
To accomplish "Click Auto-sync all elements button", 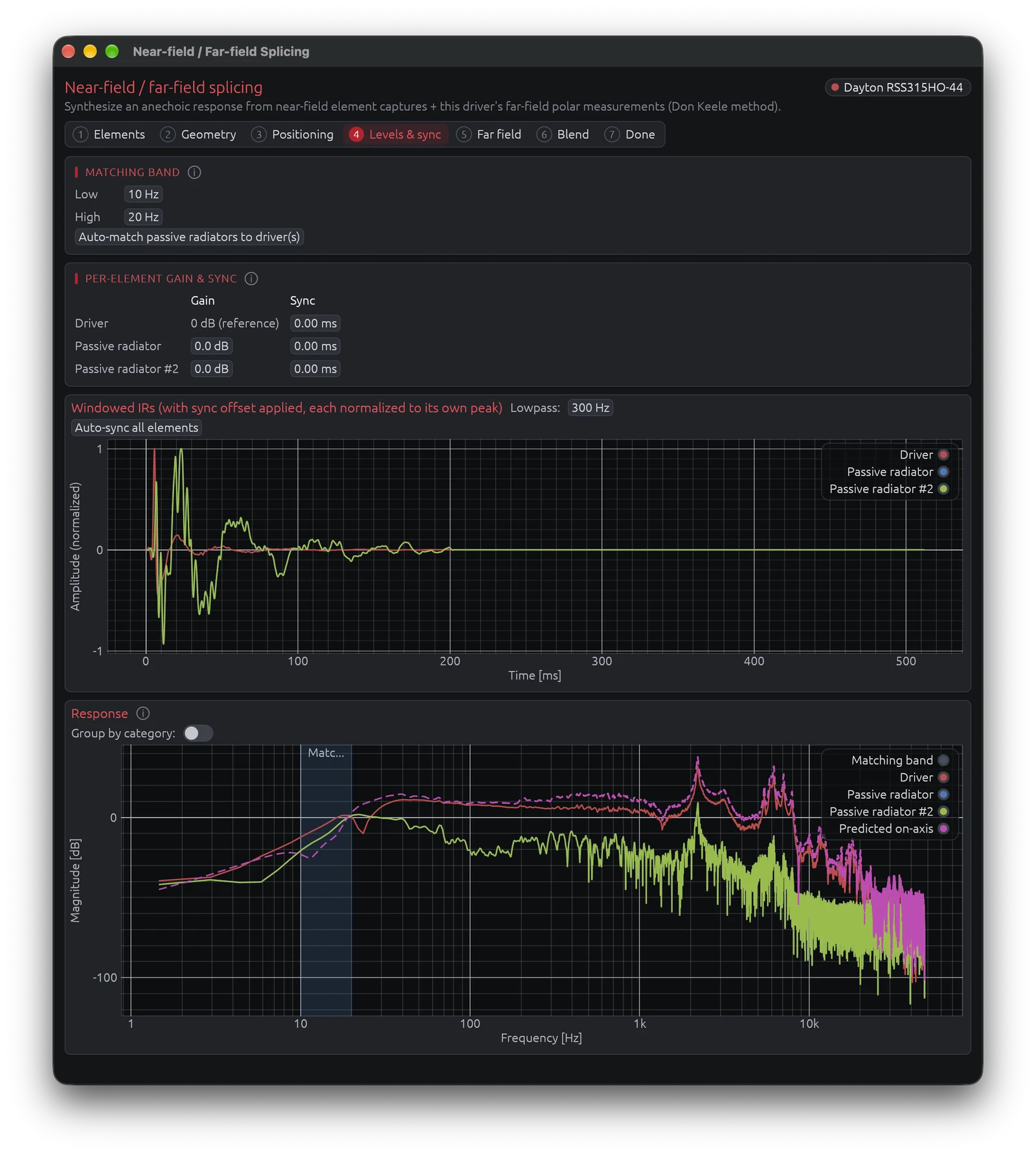I will coord(137,428).
